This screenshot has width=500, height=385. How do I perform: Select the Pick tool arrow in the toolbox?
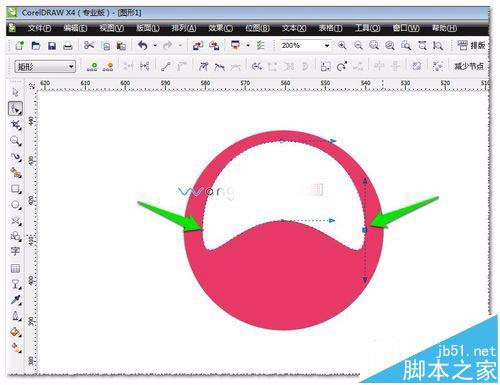[15, 92]
